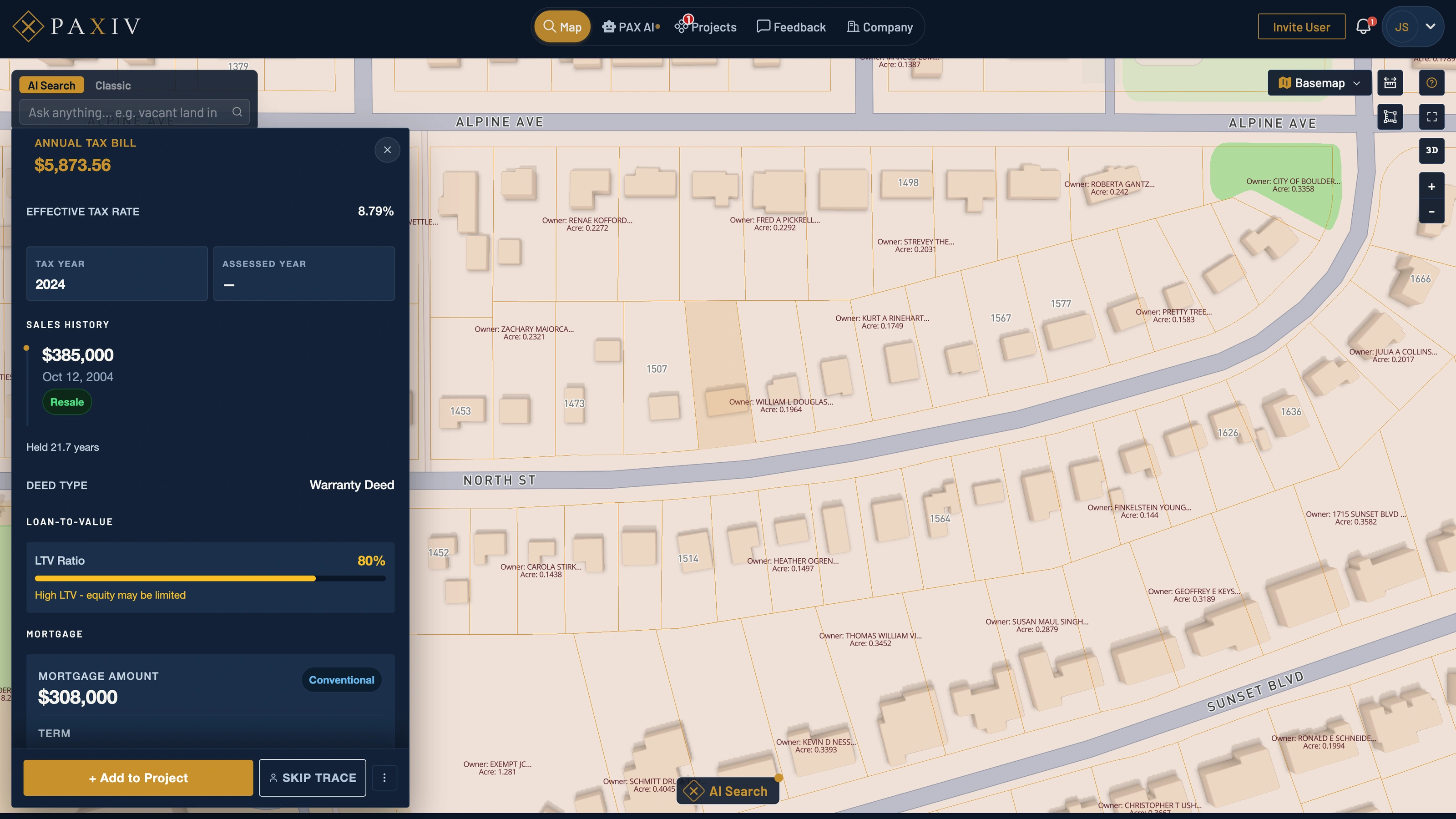Click the LTV Ratio progress bar

(210, 578)
